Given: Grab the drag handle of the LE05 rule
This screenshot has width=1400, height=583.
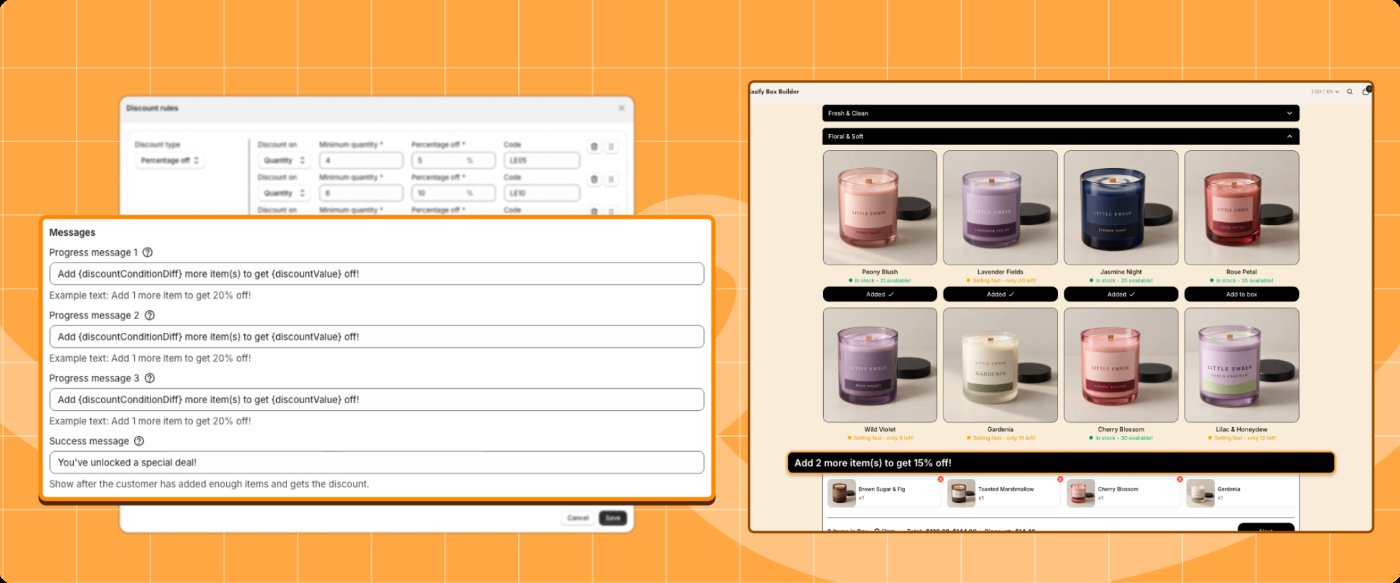Looking at the screenshot, I should 612,147.
